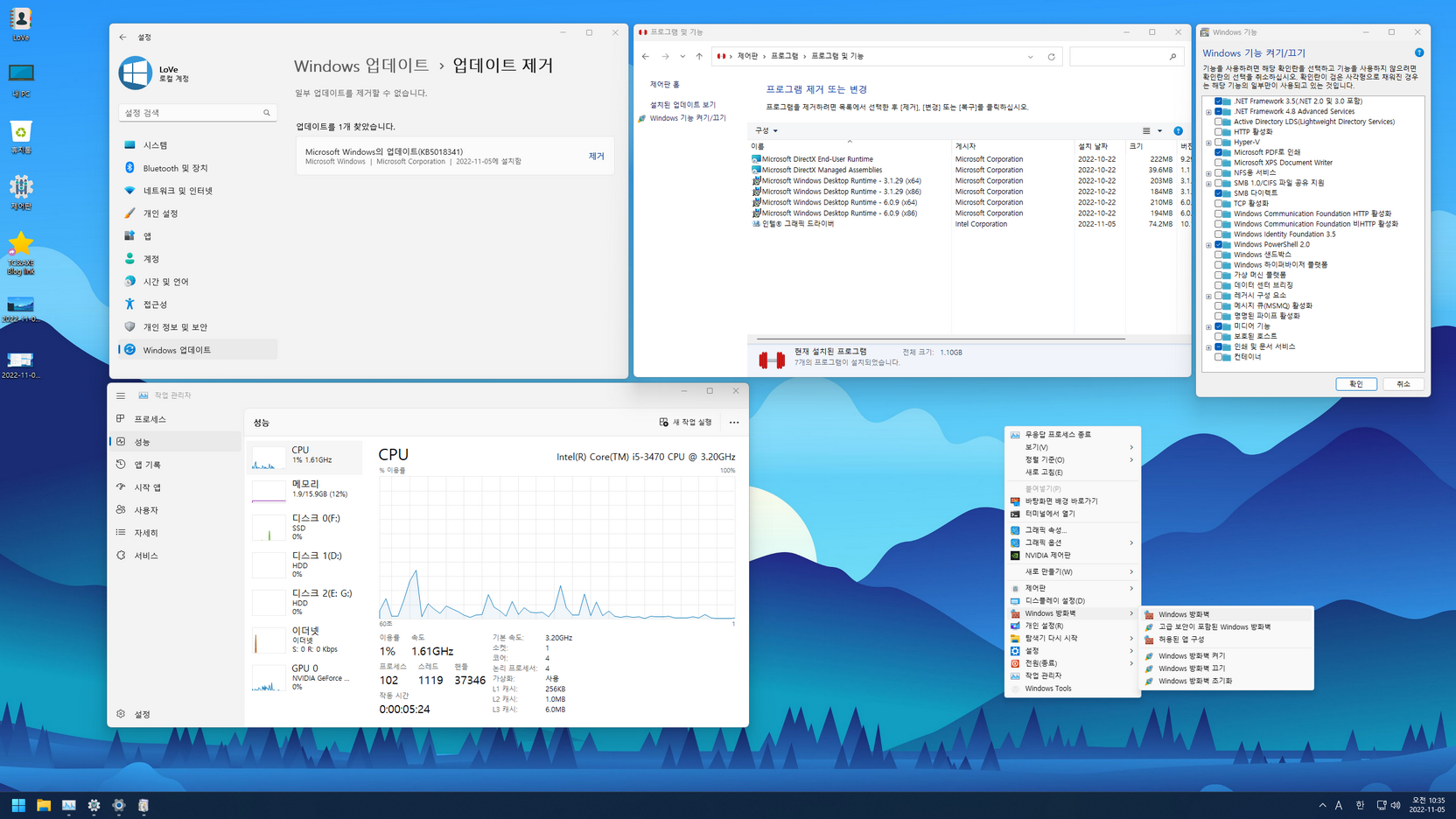Open Task Manager 설정 gear at bottom
1456x819 pixels.
[121, 714]
